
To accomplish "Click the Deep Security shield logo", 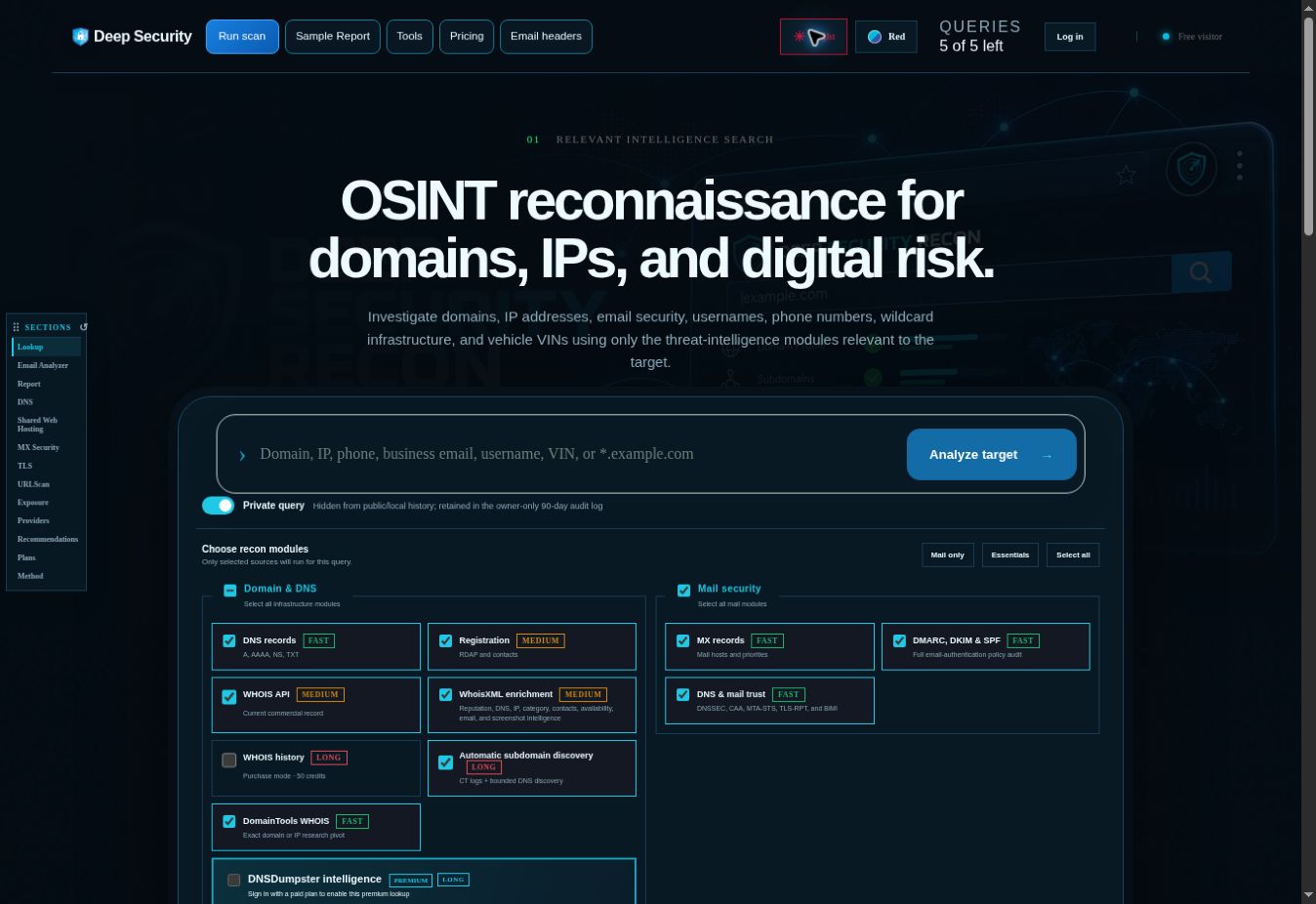I will coord(80,36).
